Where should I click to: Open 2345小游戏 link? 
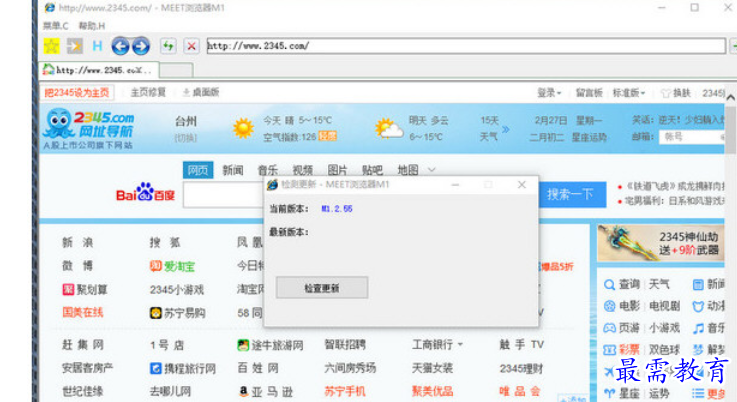[177, 290]
